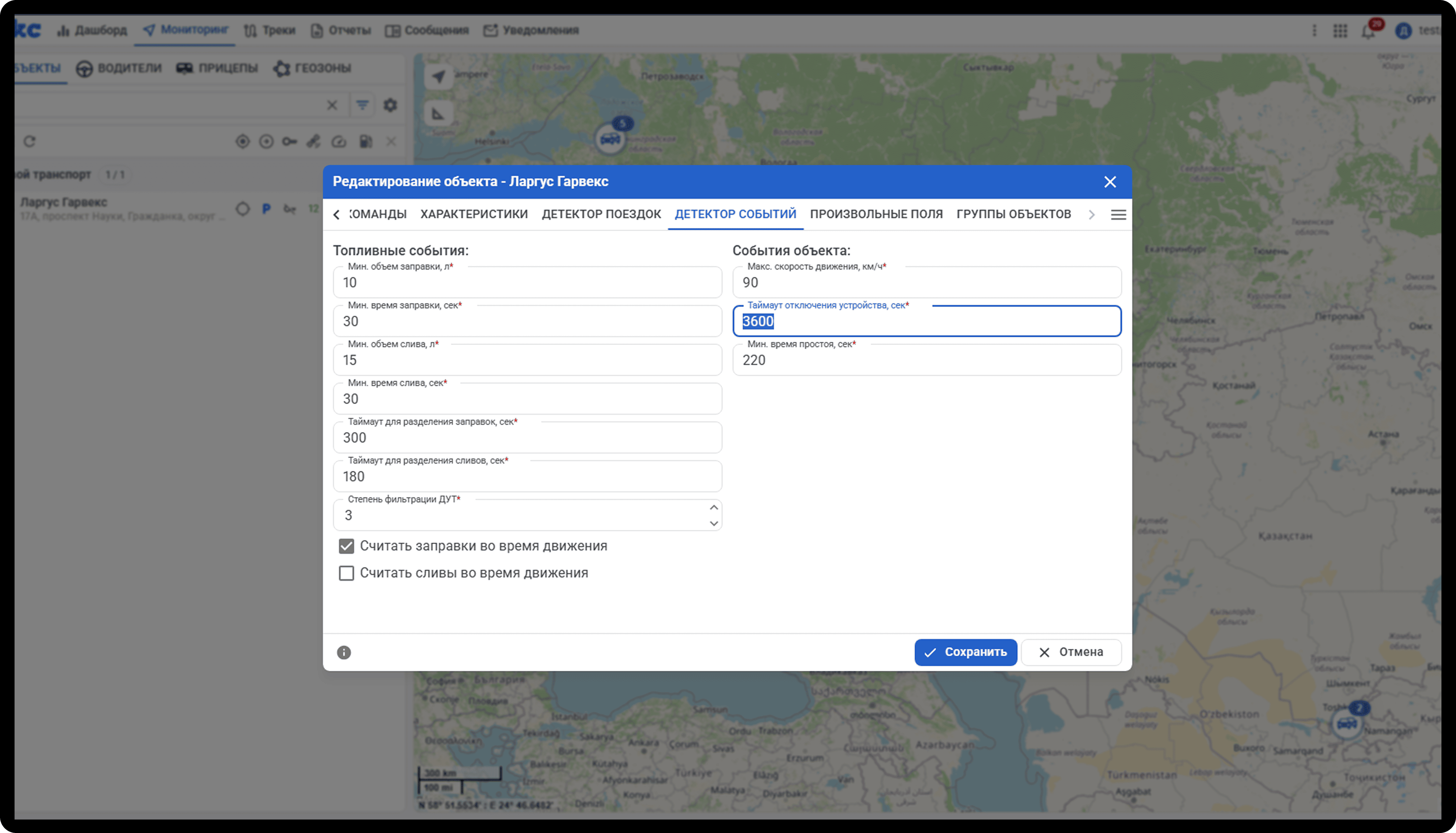Refresh the objects list

tap(29, 141)
